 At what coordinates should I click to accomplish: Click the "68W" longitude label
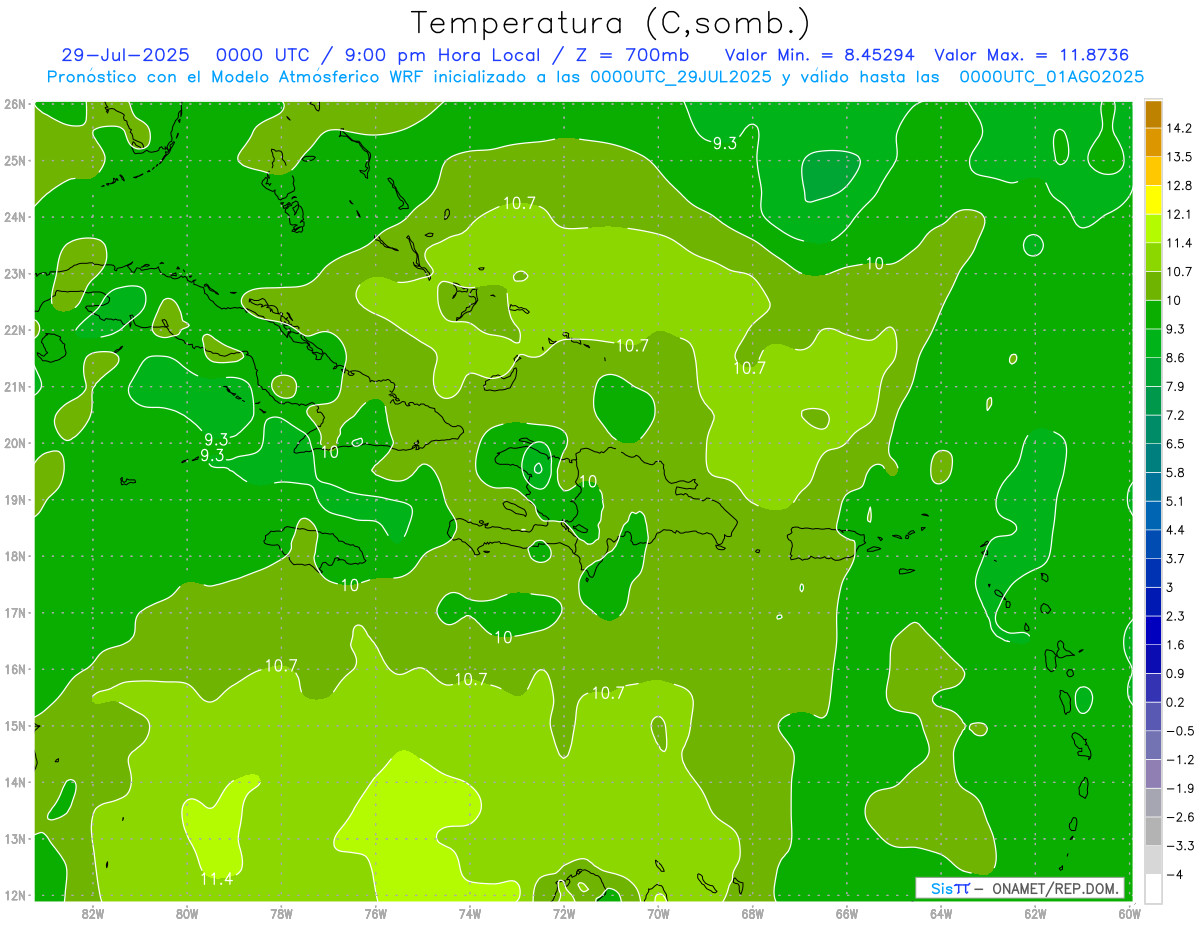click(753, 914)
